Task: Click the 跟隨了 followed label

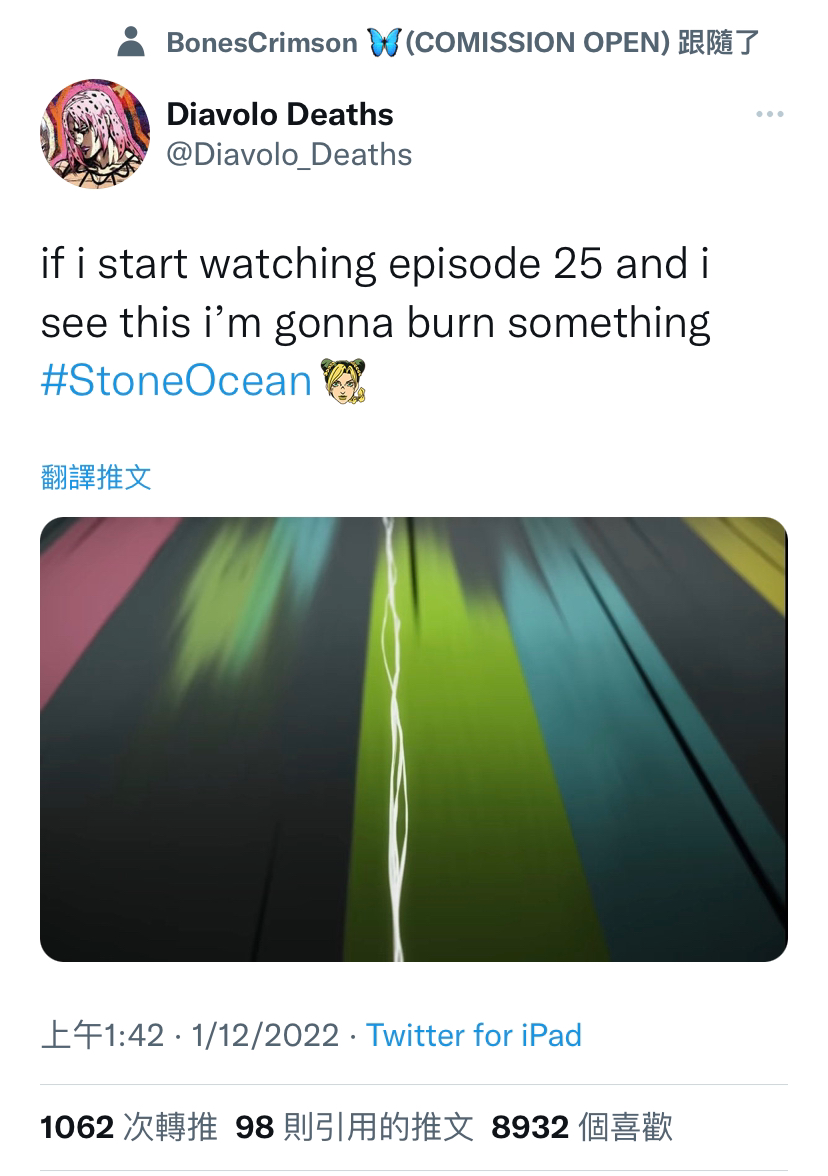Action: [x=718, y=43]
